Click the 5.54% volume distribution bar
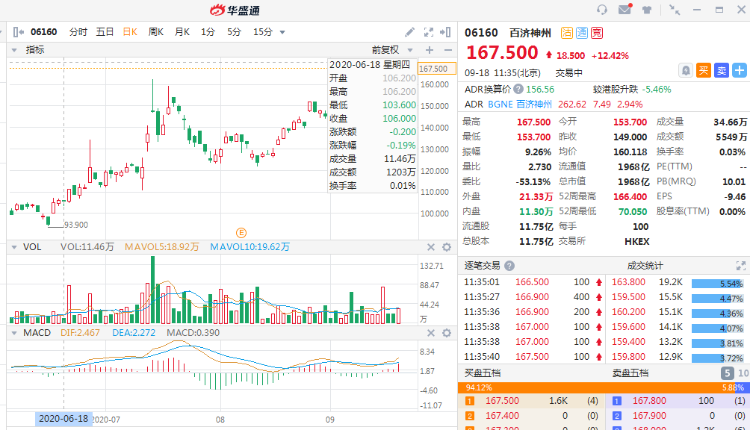Screen dimensions: 750x430 [717, 284]
